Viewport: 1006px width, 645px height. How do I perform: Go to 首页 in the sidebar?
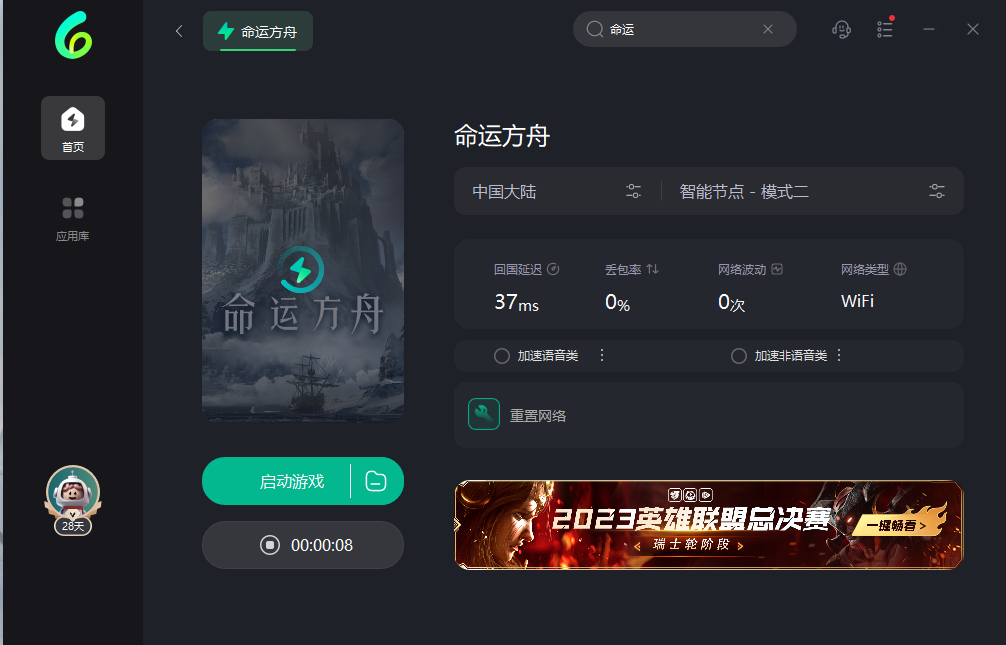click(x=73, y=128)
